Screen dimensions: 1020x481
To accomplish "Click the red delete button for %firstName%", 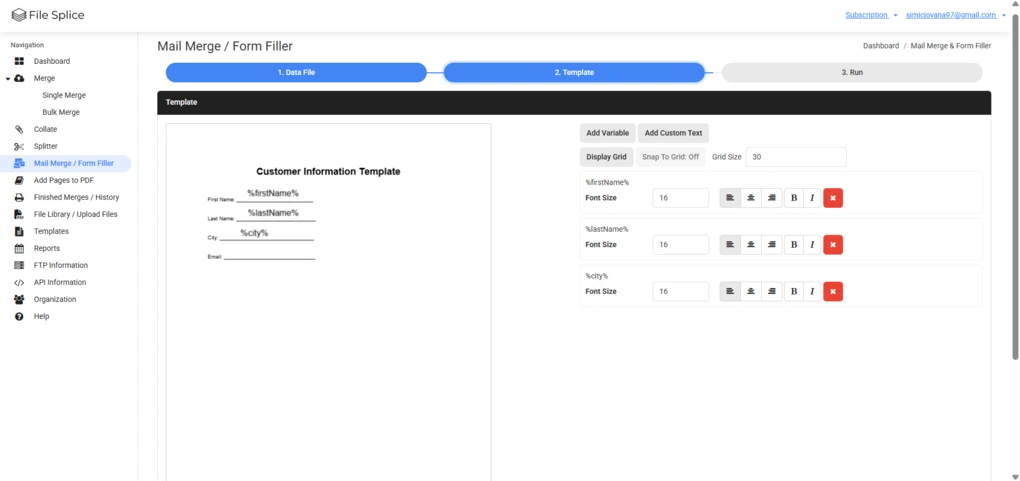I will 833,198.
